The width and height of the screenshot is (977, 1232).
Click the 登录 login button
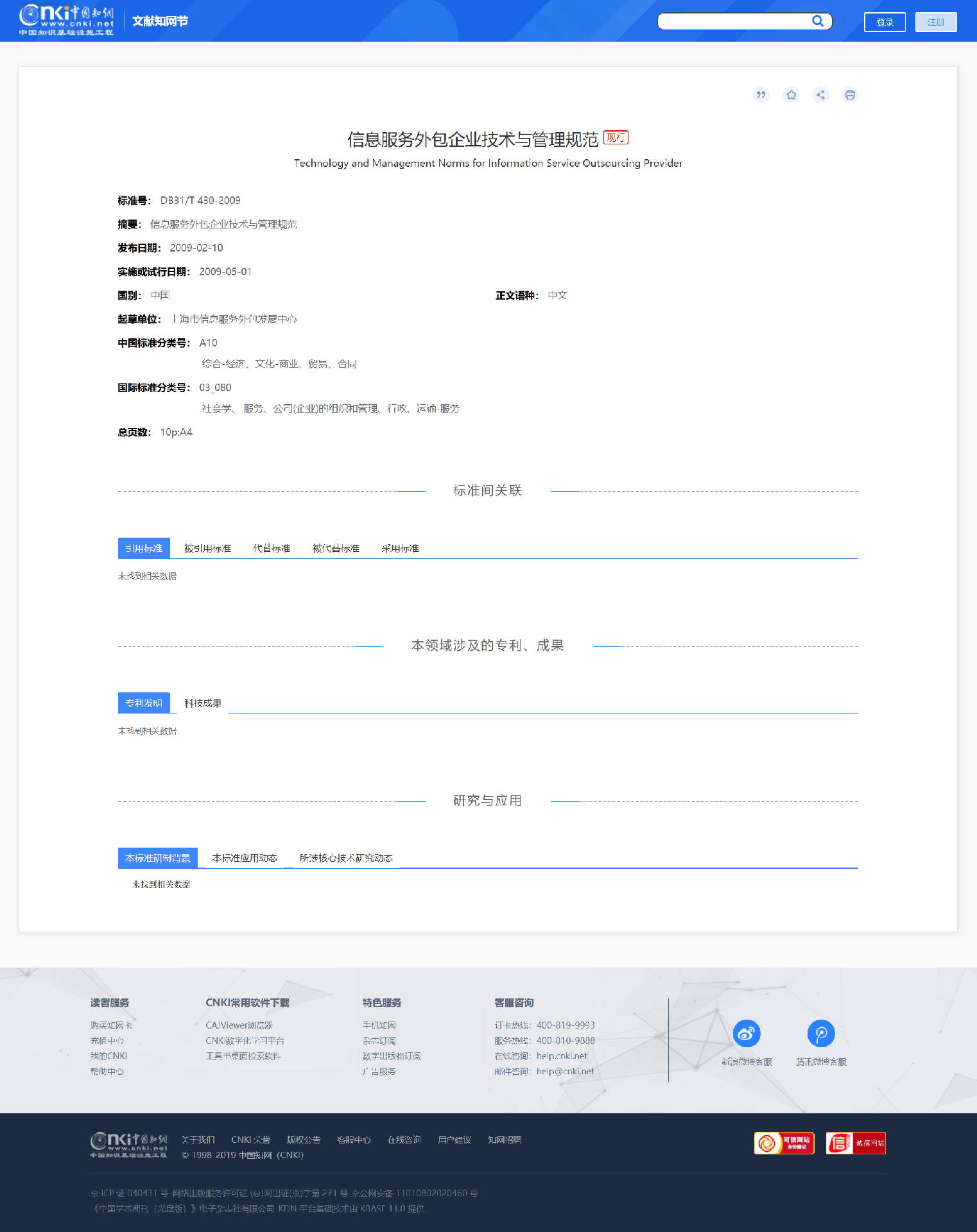885,22
